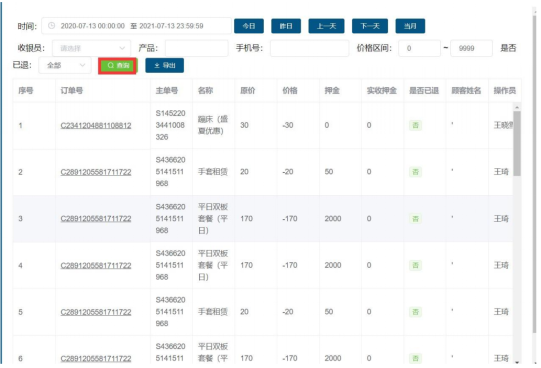The width and height of the screenshot is (541, 368).
Task: Click the 否 status tag in row 4
Action: (x=415, y=266)
